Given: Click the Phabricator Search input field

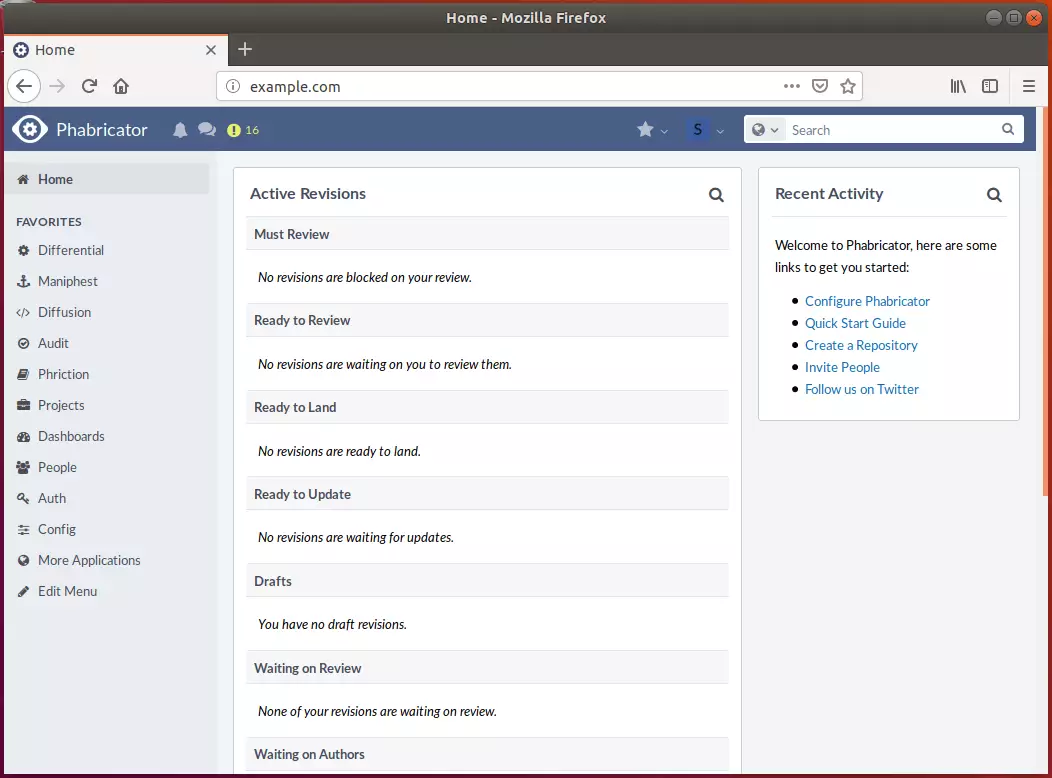Looking at the screenshot, I should (892, 130).
